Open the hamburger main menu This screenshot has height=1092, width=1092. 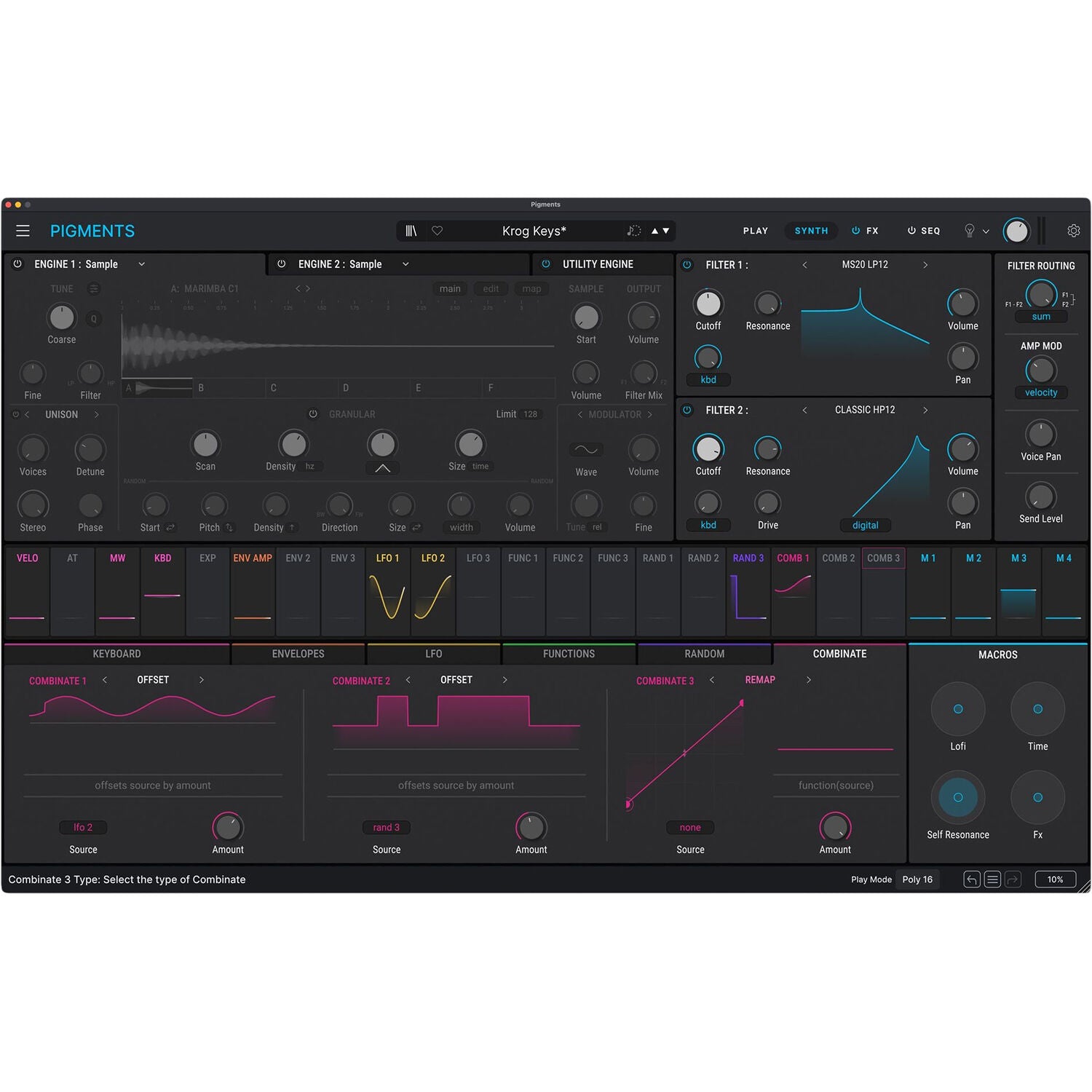(23, 231)
